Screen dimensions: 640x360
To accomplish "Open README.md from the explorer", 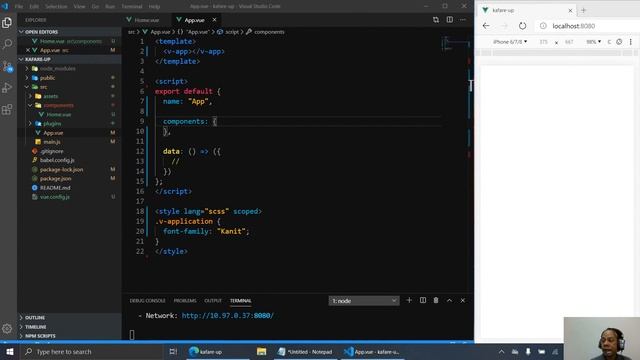I will pyautogui.click(x=55, y=188).
